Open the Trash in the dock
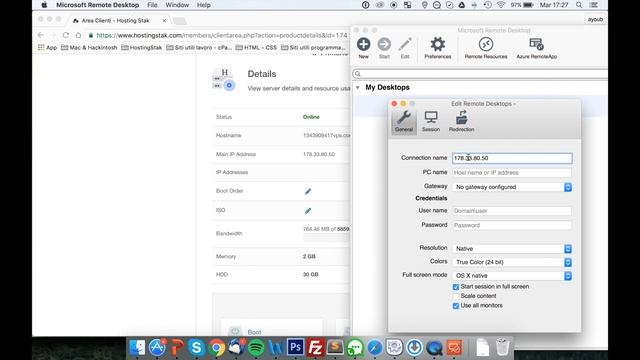640x360 pixels. 502,348
